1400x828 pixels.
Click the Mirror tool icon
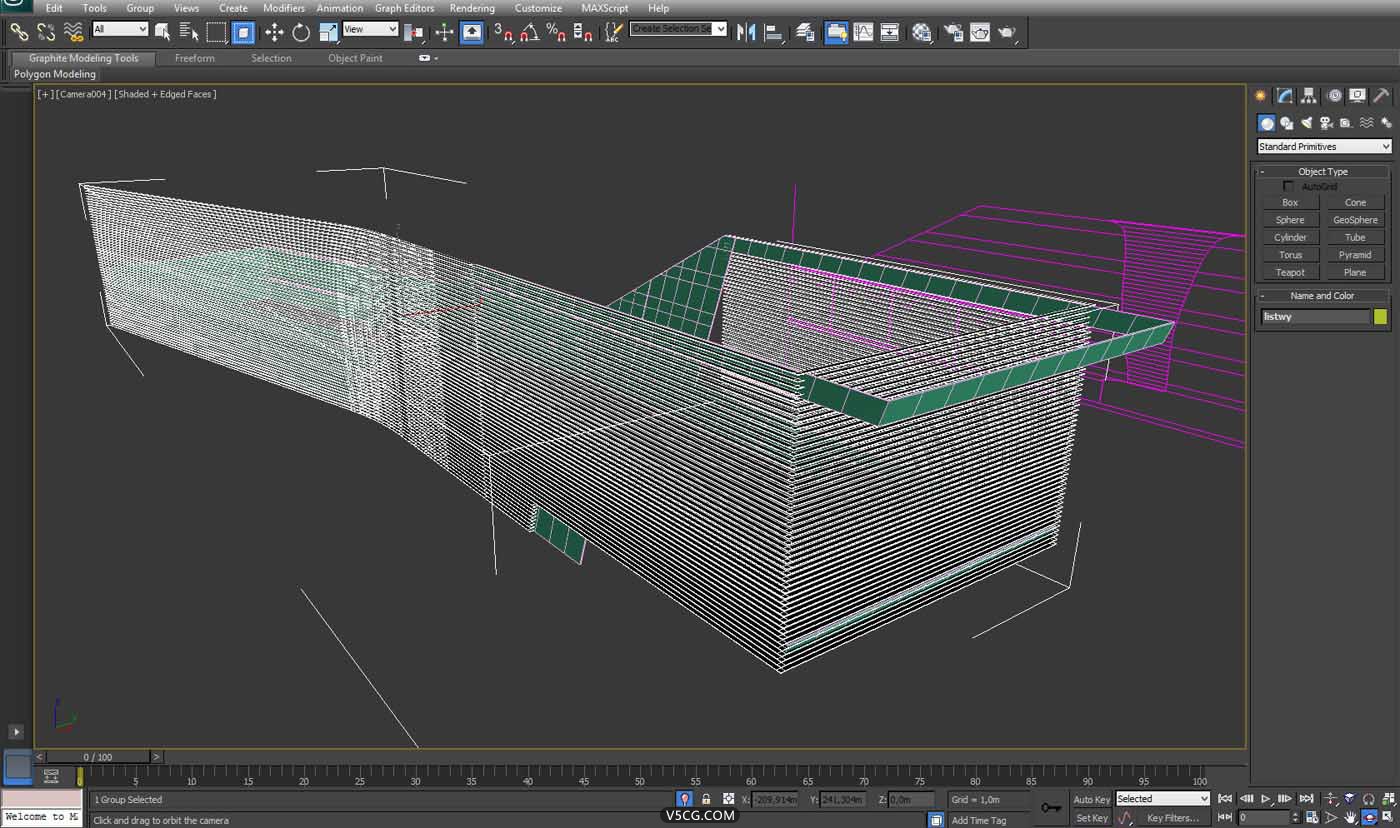746,32
